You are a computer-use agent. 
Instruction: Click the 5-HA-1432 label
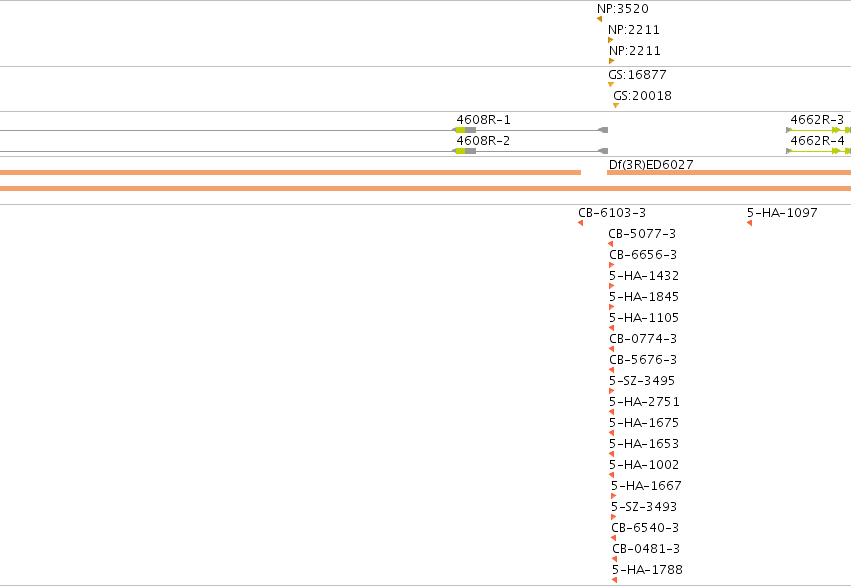pos(644,276)
